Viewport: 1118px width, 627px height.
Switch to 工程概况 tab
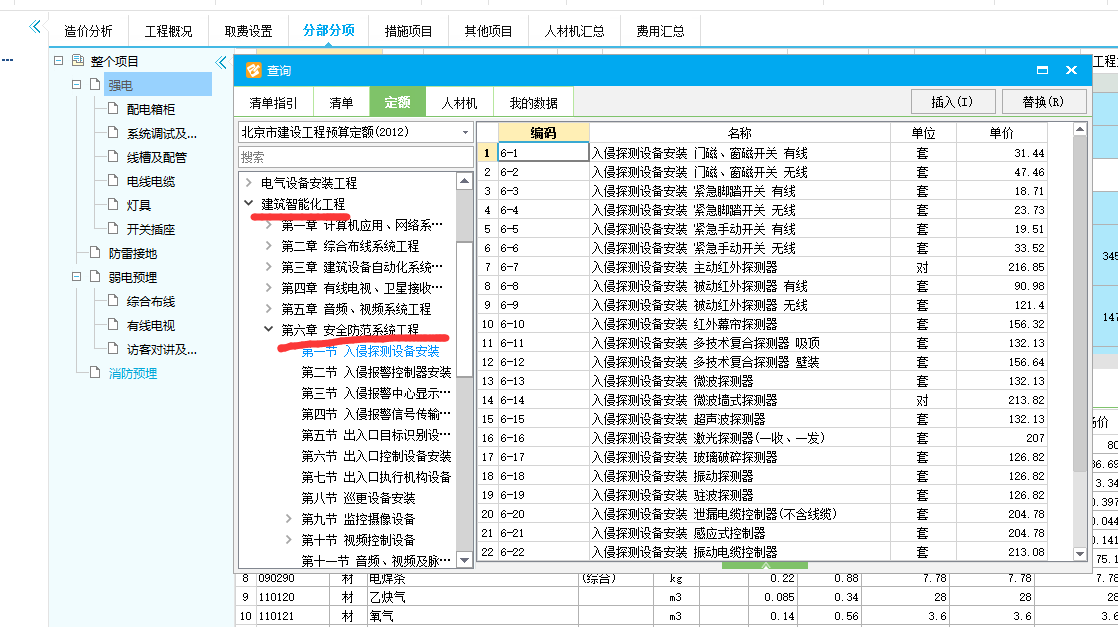[168, 31]
